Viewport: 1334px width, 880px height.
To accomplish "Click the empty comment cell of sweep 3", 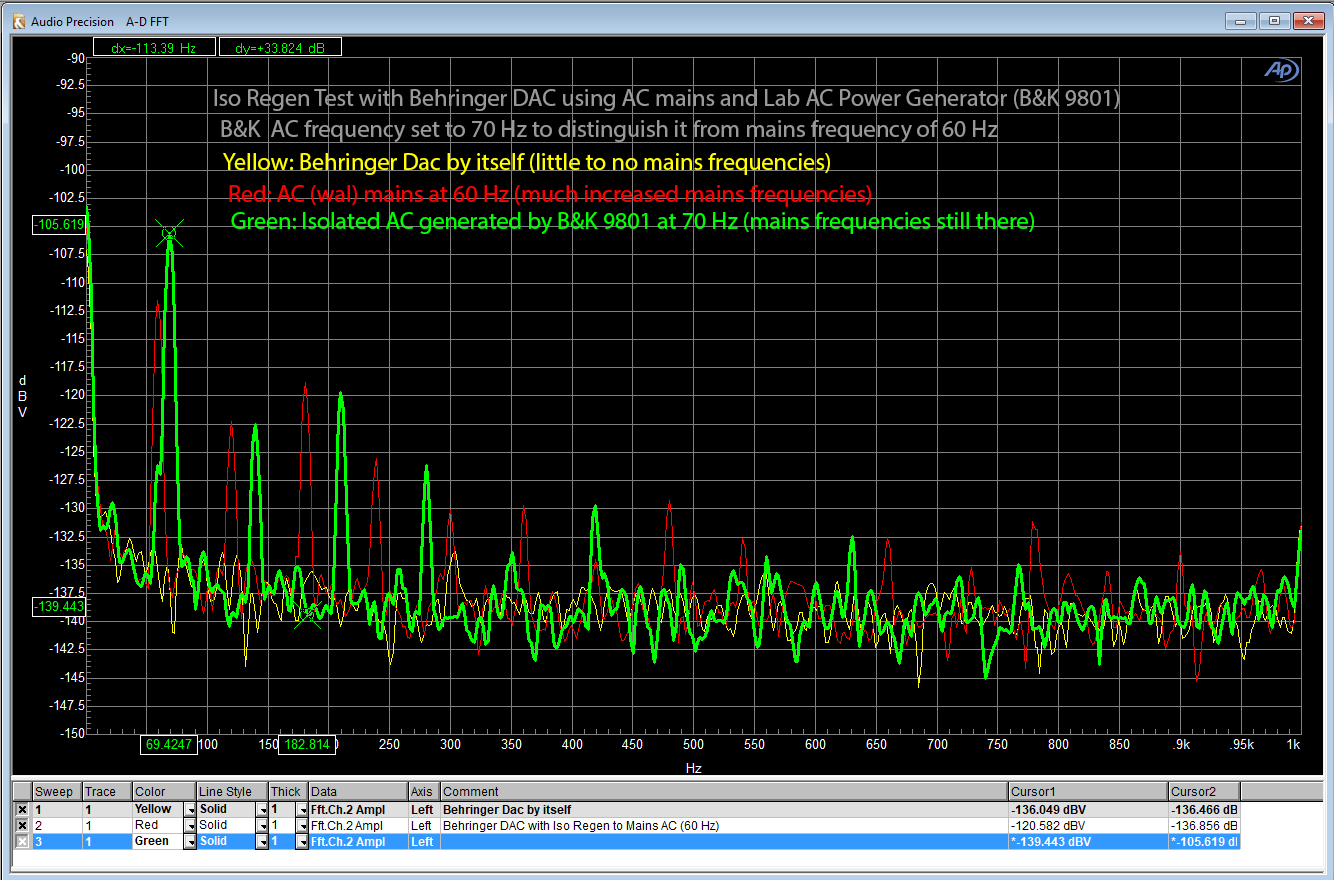I will click(x=724, y=842).
